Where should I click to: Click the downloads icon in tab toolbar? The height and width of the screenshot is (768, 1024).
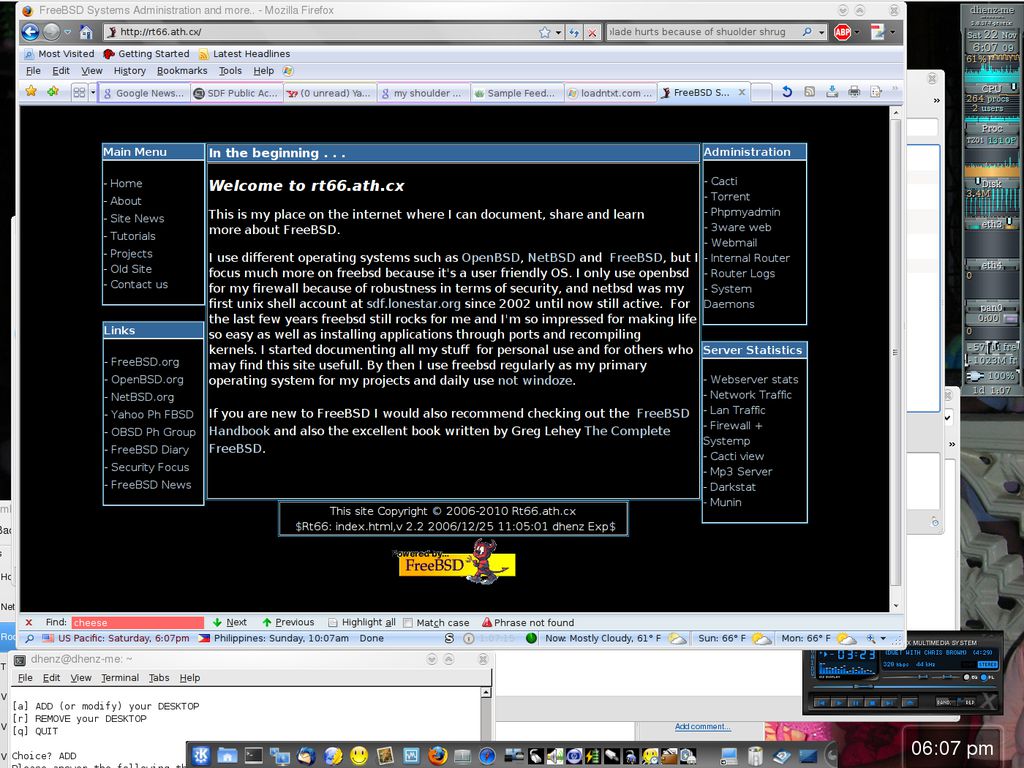pos(831,92)
